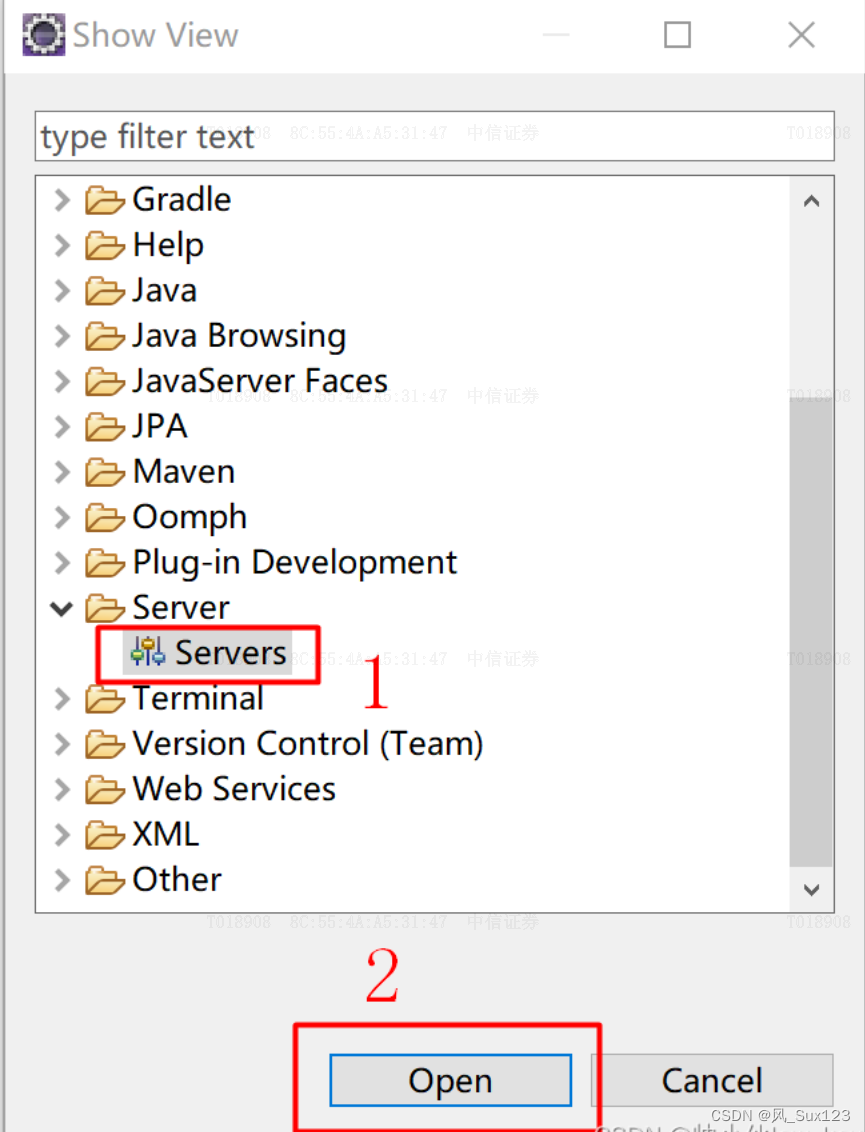
Task: Click the Java folder icon
Action: point(105,291)
